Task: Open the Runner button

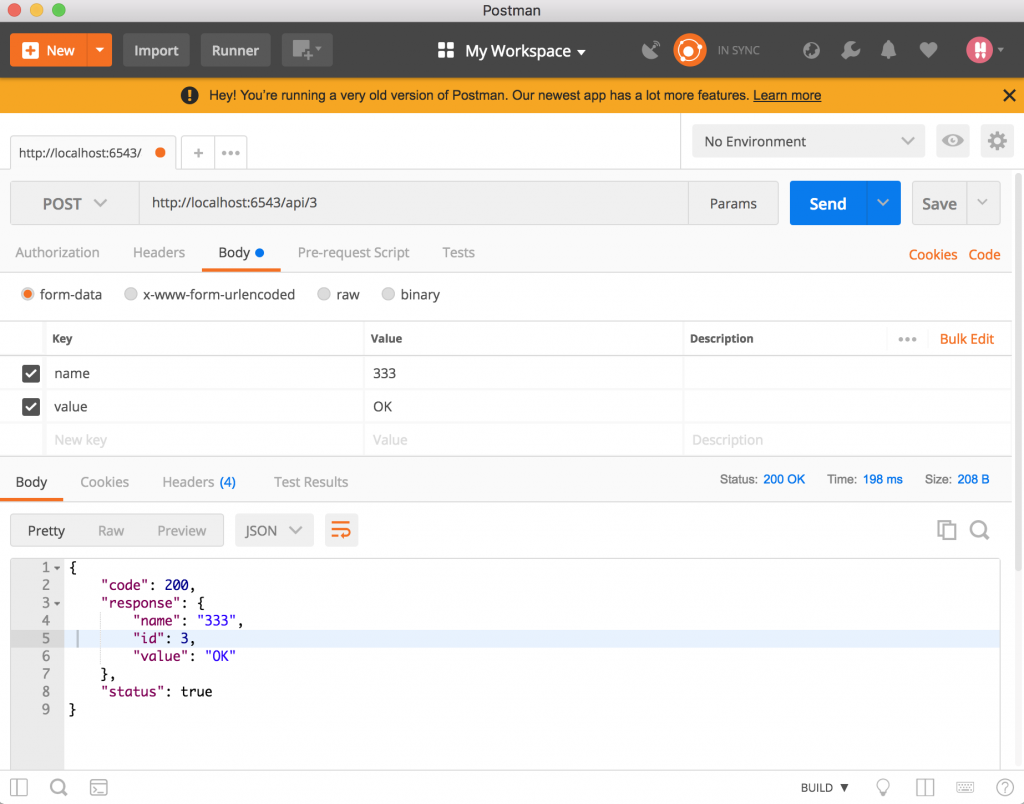Action: 235,50
